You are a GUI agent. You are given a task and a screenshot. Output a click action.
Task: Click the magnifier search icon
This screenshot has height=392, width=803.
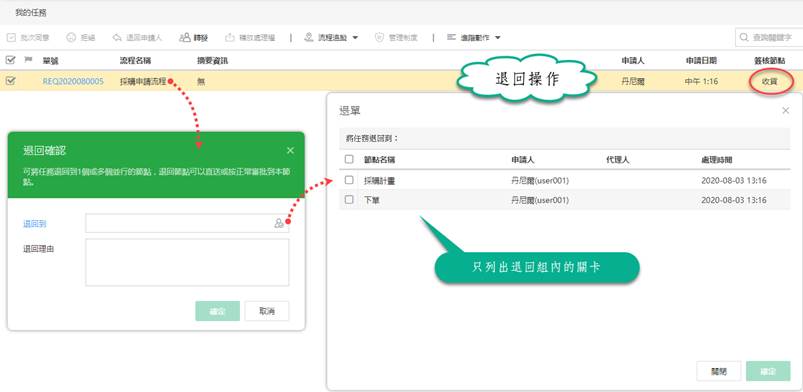point(744,37)
